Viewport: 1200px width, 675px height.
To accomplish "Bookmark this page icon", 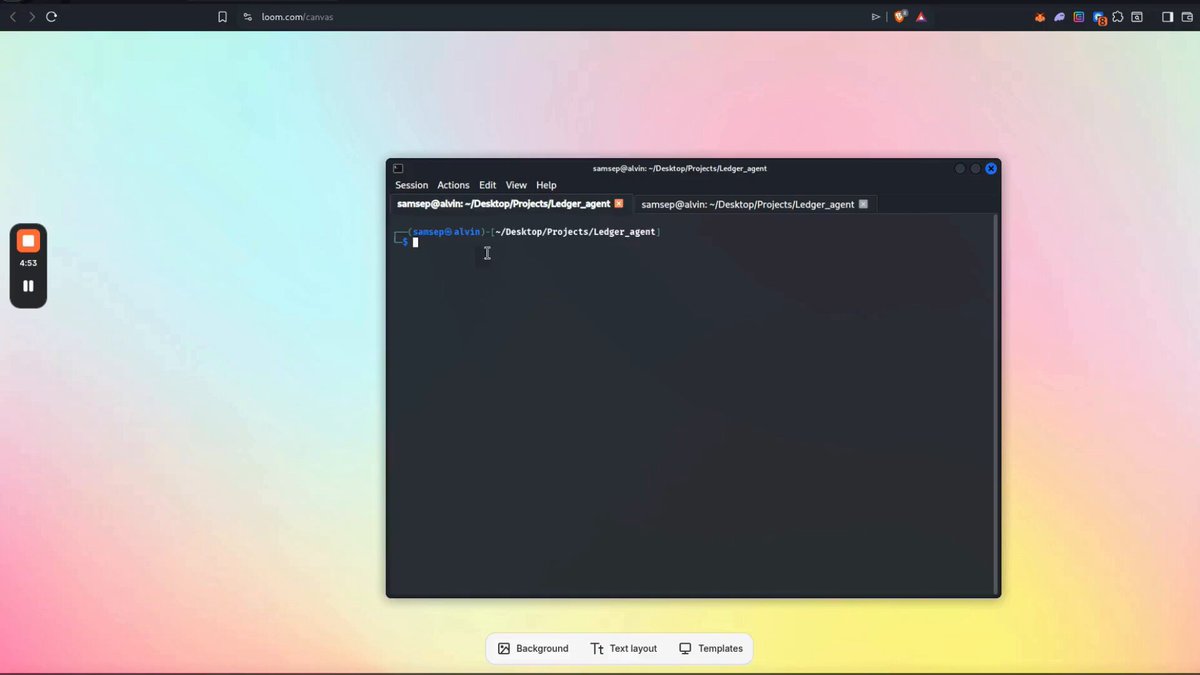I will coord(223,17).
